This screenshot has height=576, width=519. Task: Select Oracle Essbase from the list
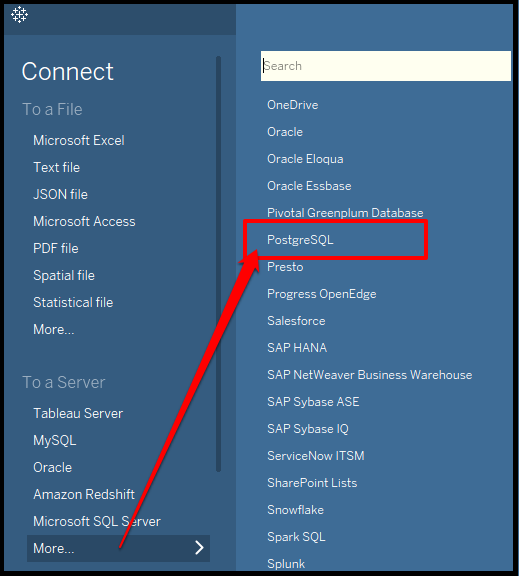coord(309,186)
